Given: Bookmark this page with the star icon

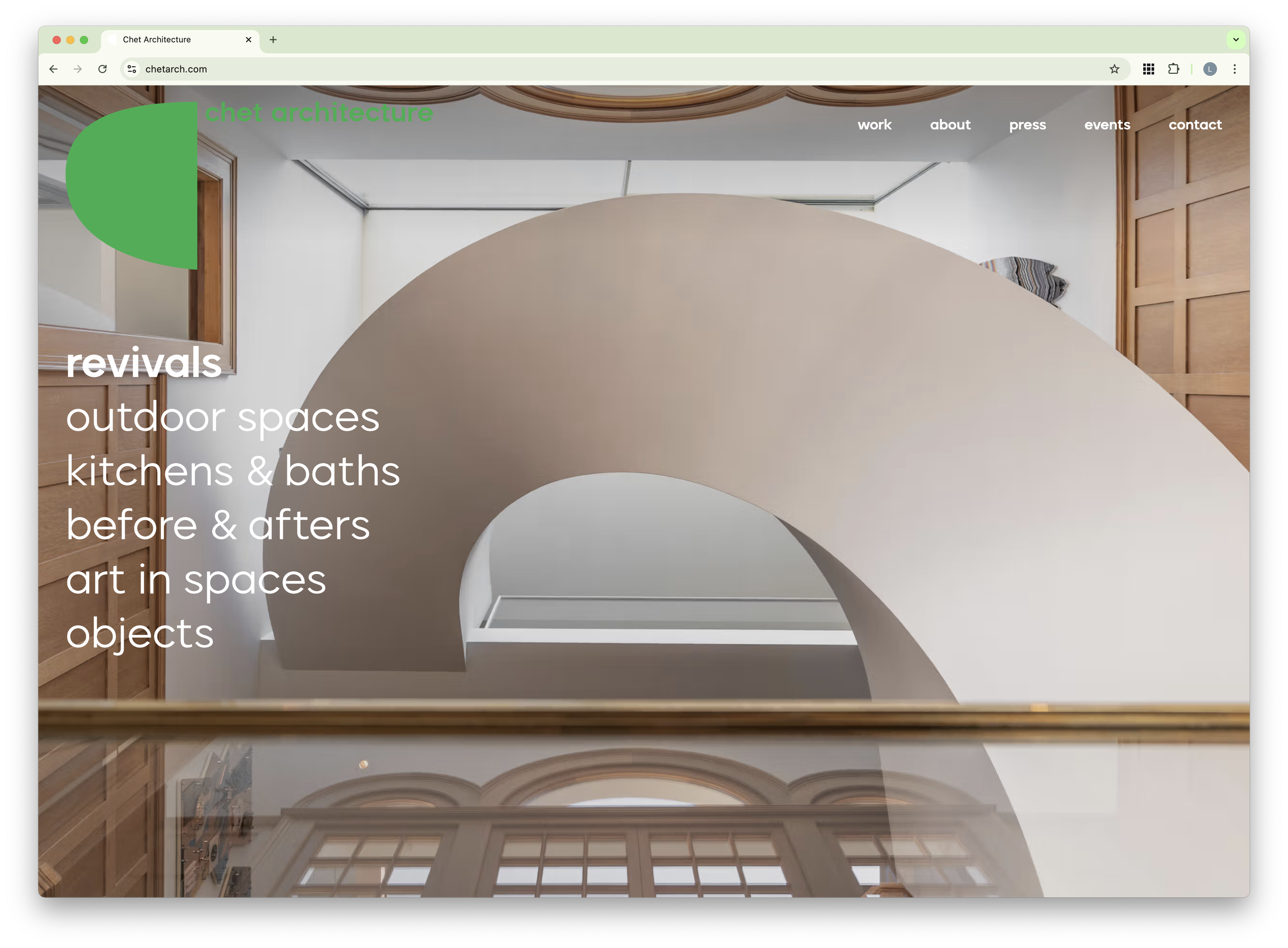Looking at the screenshot, I should pyautogui.click(x=1113, y=69).
